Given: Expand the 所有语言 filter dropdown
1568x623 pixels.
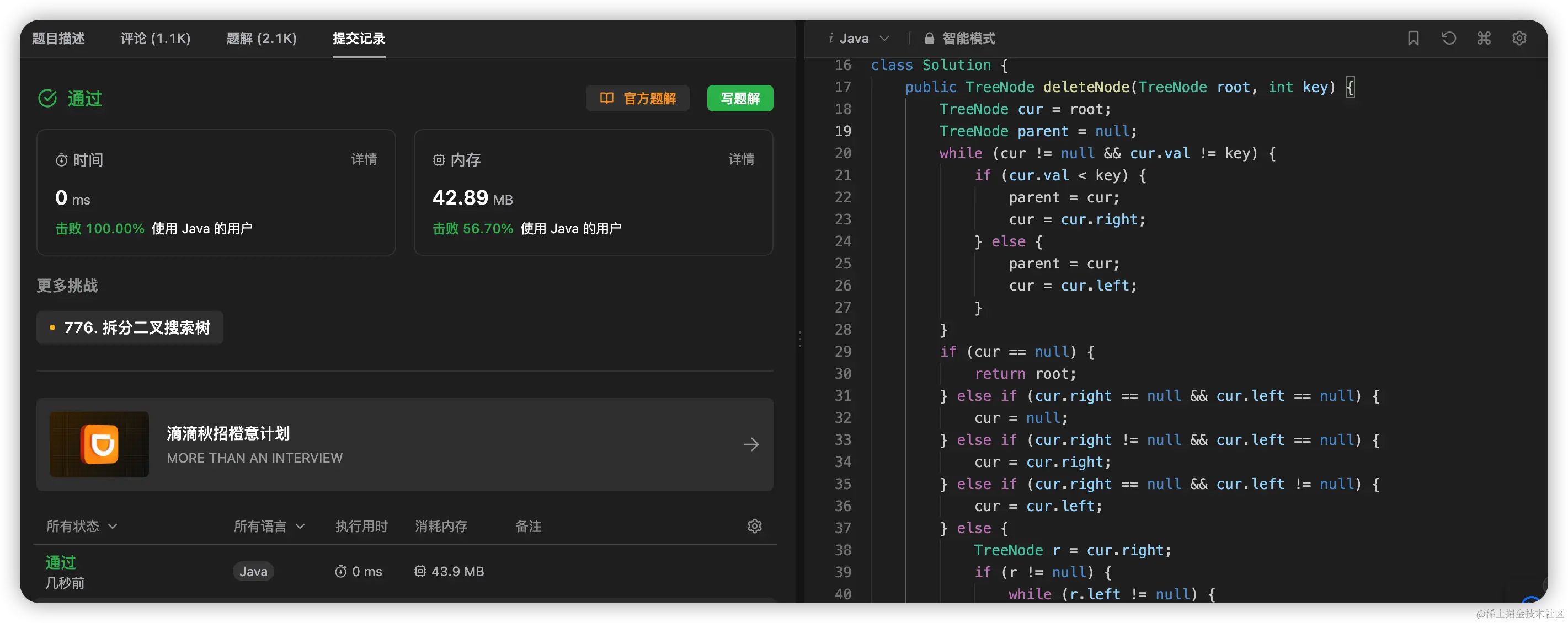Looking at the screenshot, I should coord(269,525).
